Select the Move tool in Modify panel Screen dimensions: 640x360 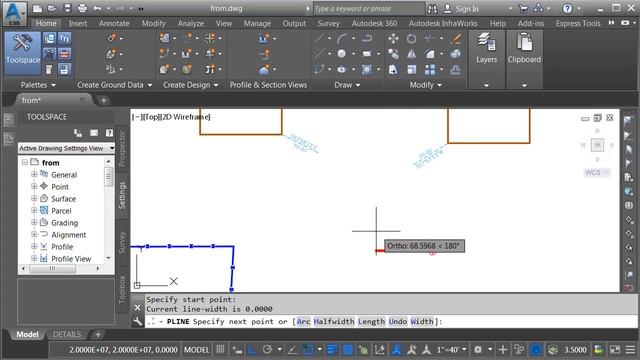393,38
